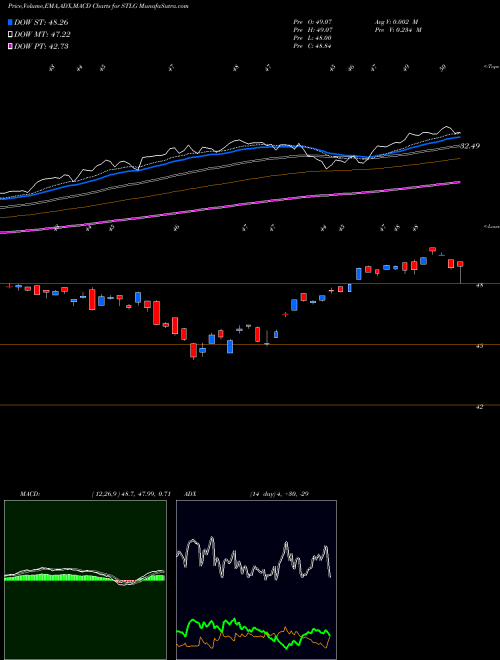Viewport: 500px width, 660px height.
Task: Click the '<Tops' marker label
Action: pos(492,67)
